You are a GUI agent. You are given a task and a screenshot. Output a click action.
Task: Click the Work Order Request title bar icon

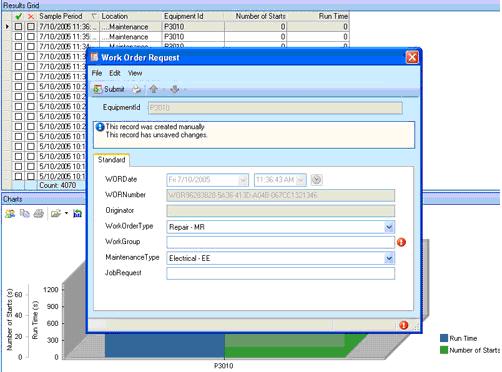point(95,57)
